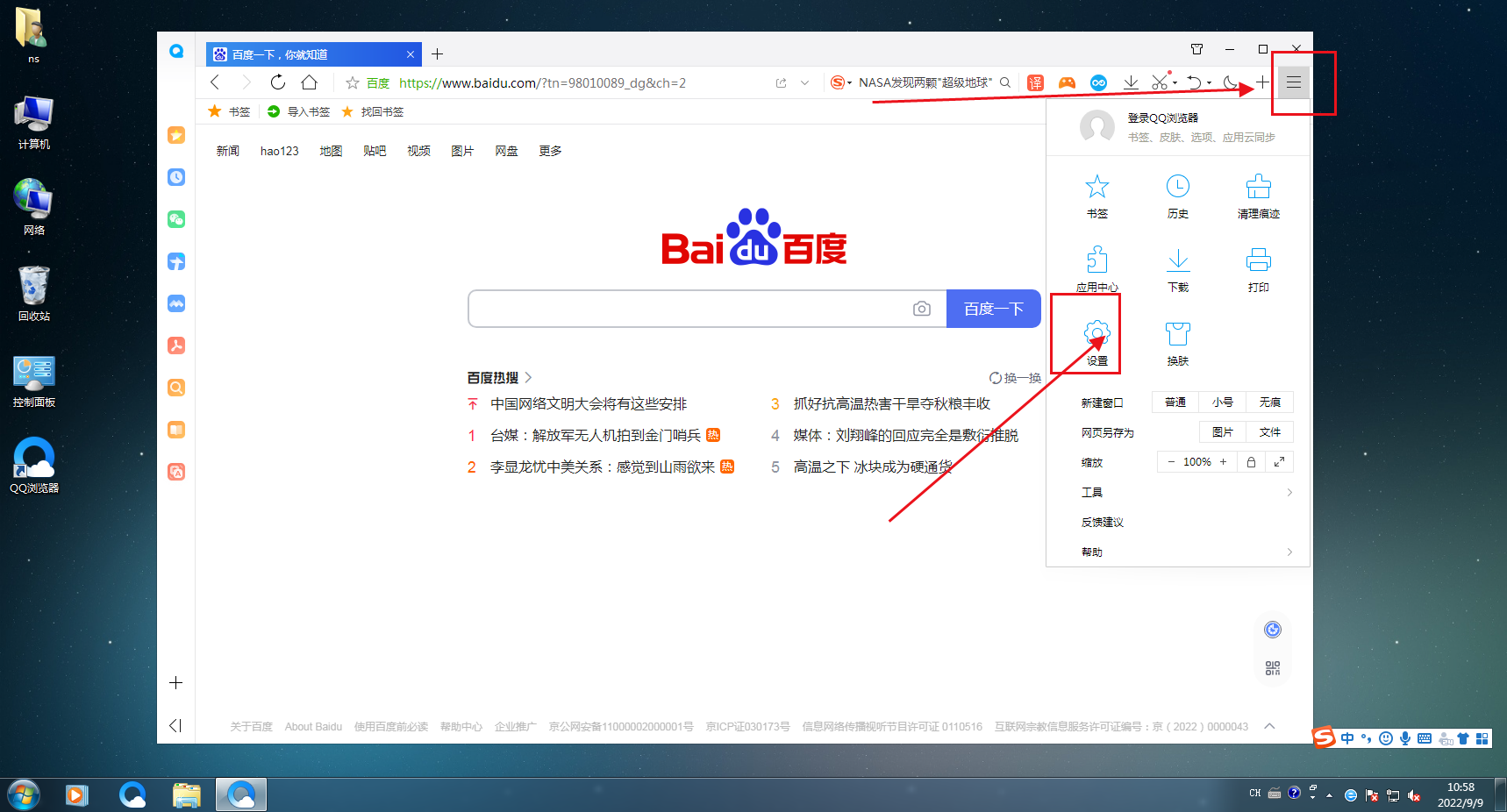Decrease zoom with minus button
The width and height of the screenshot is (1507, 812).
(1170, 462)
